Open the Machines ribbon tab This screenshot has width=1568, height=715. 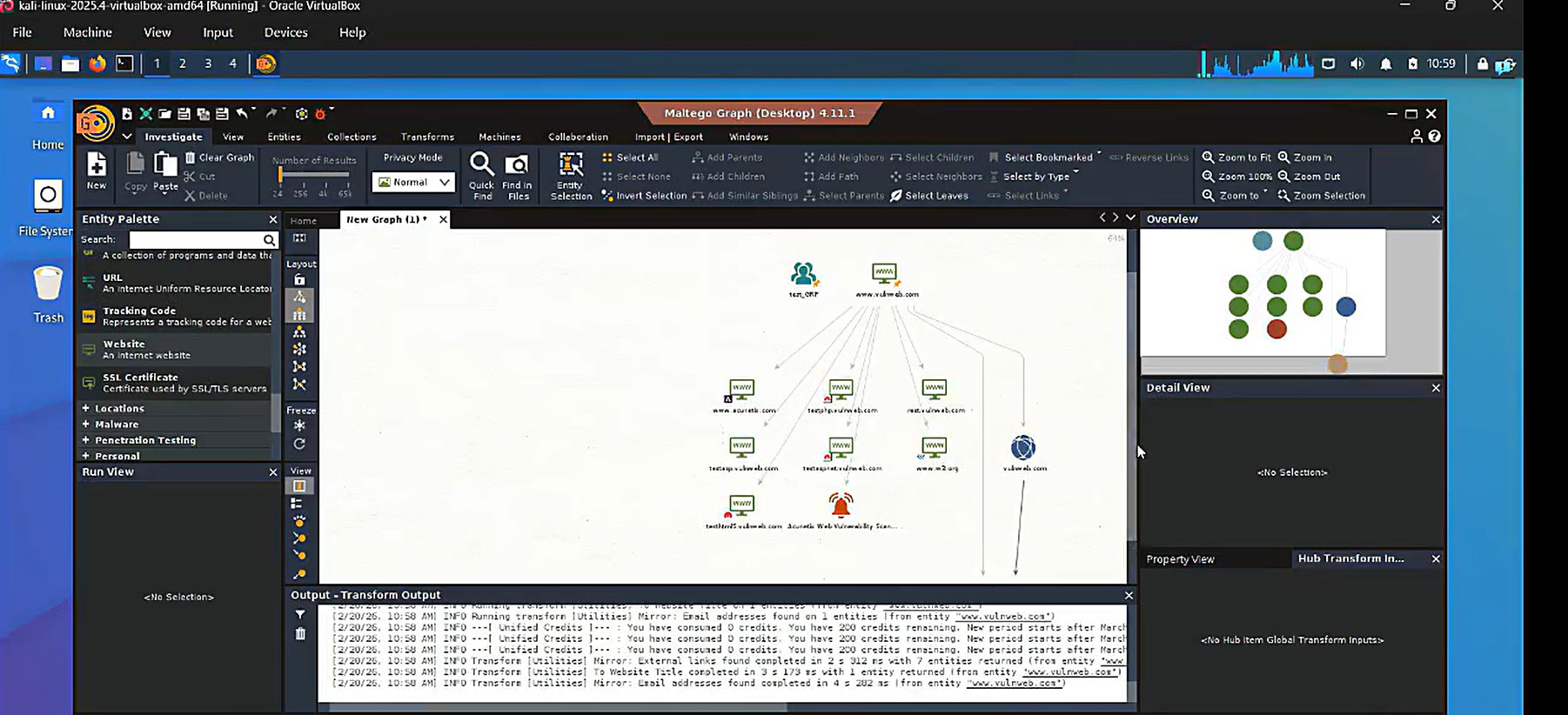[499, 137]
